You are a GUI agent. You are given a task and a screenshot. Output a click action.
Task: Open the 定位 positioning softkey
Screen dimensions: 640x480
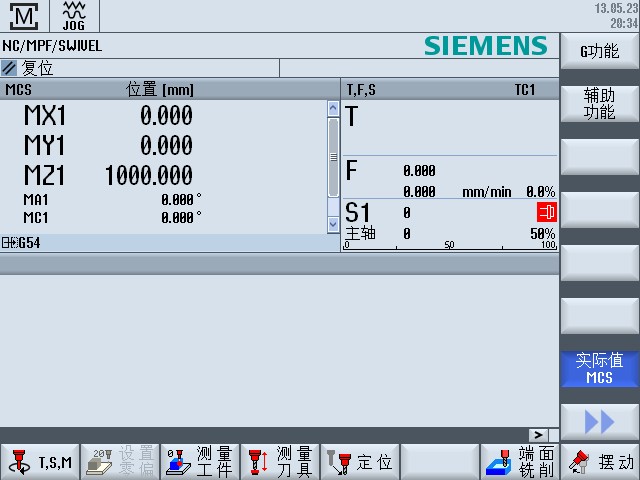[360, 462]
